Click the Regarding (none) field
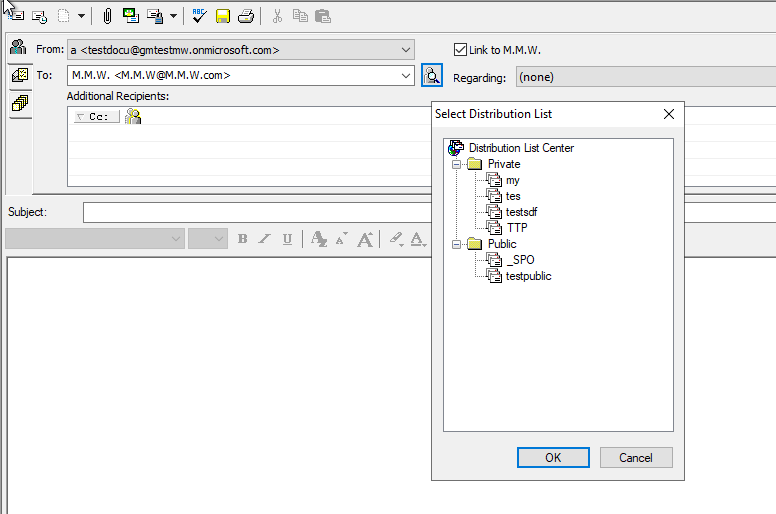The image size is (776, 514). point(646,77)
